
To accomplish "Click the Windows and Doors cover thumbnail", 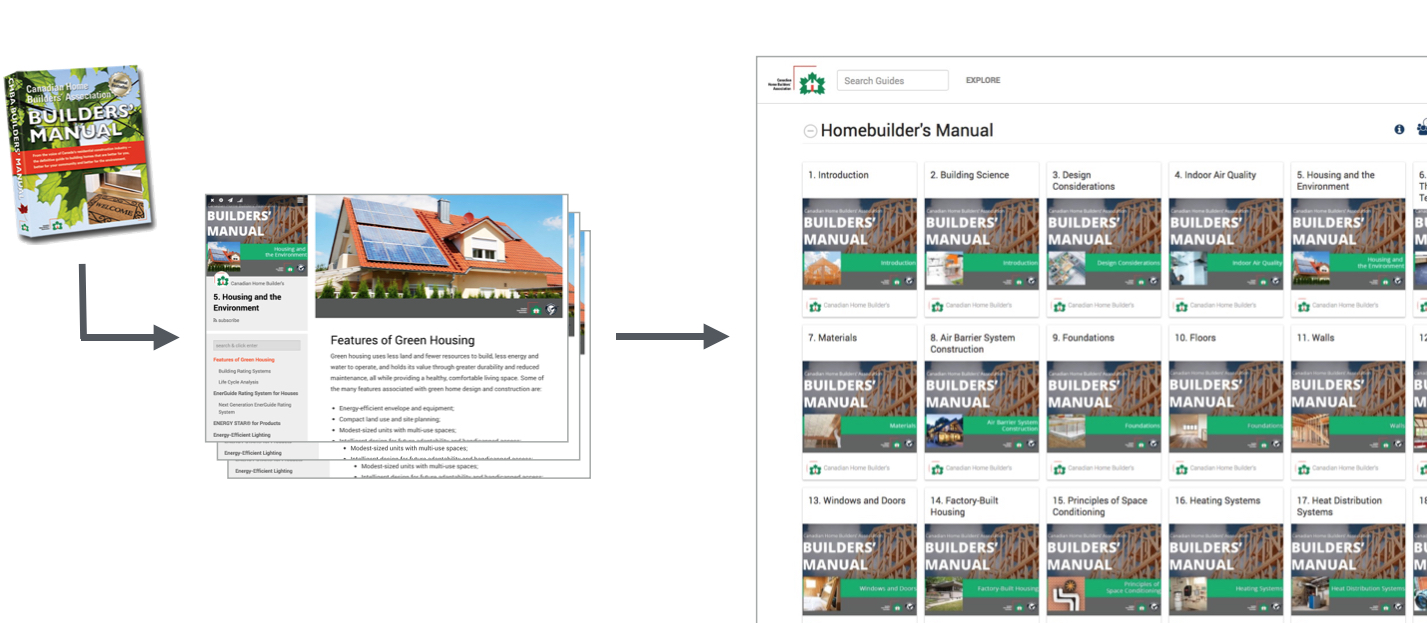I will tap(860, 569).
